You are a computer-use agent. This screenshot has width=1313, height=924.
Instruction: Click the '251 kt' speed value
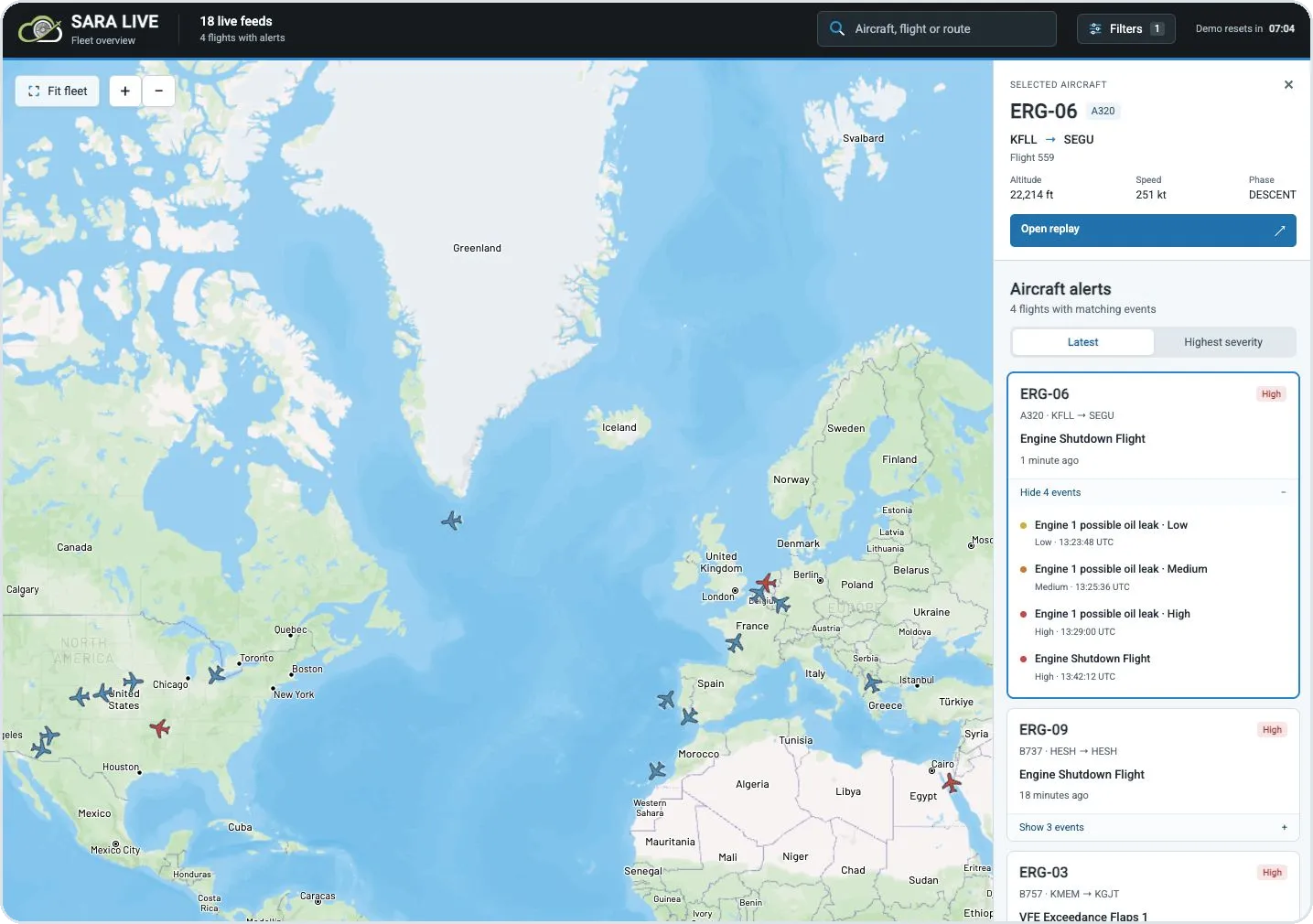[1151, 195]
